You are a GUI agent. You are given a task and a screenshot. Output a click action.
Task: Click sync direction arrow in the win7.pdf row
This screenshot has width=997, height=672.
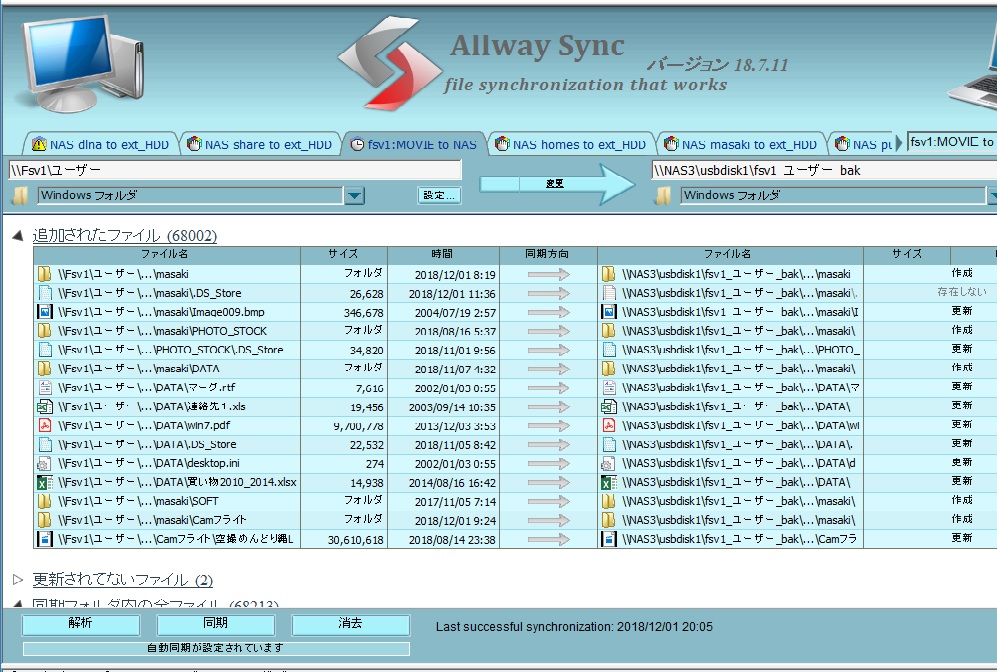point(548,426)
